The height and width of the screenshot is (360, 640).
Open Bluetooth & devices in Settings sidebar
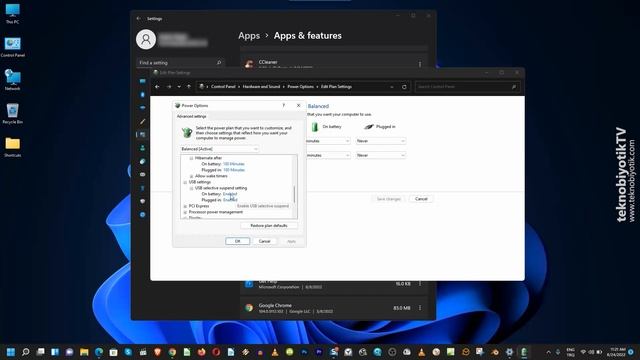(142, 94)
